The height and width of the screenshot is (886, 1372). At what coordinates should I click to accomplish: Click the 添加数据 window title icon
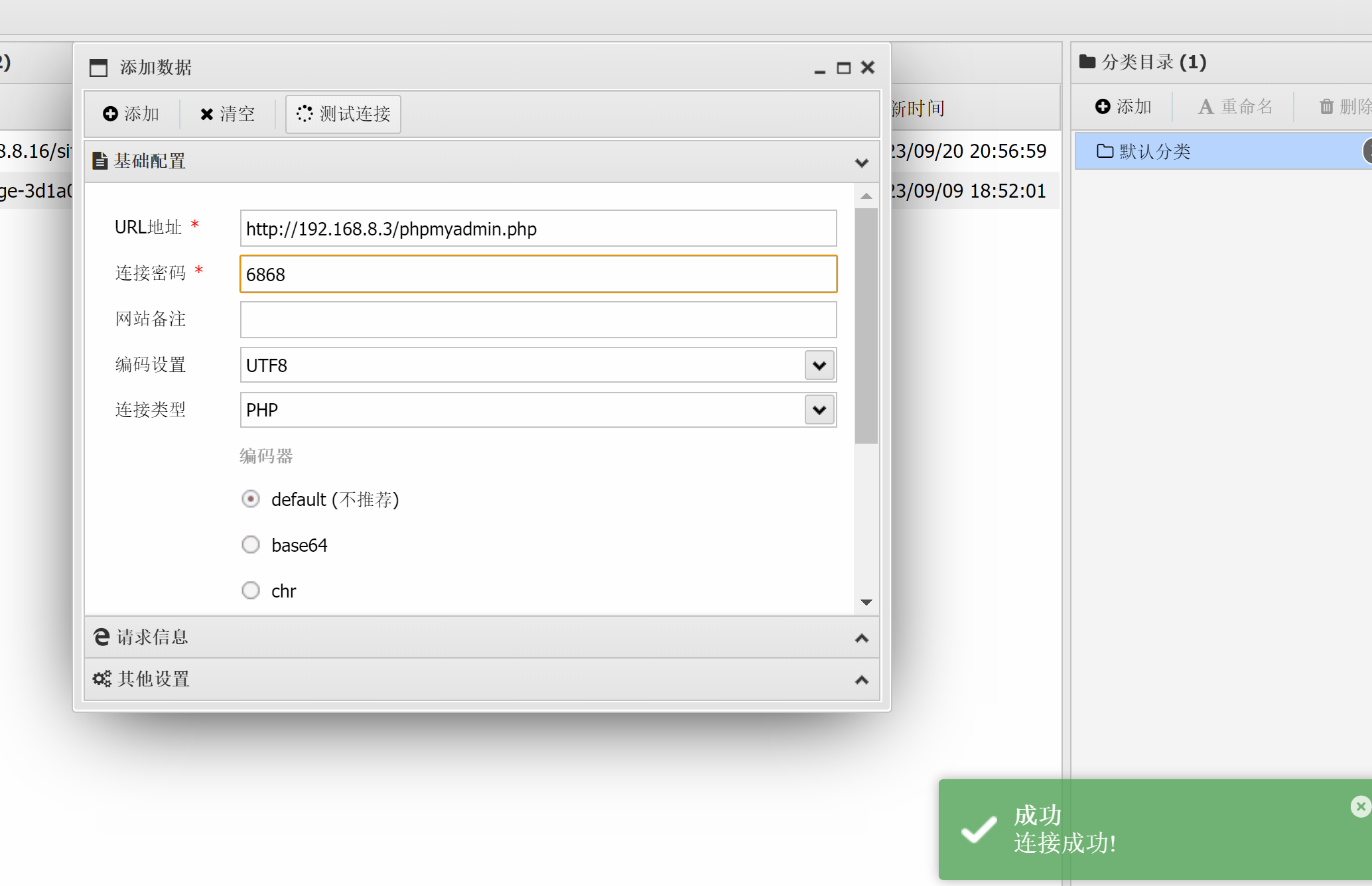click(x=98, y=68)
